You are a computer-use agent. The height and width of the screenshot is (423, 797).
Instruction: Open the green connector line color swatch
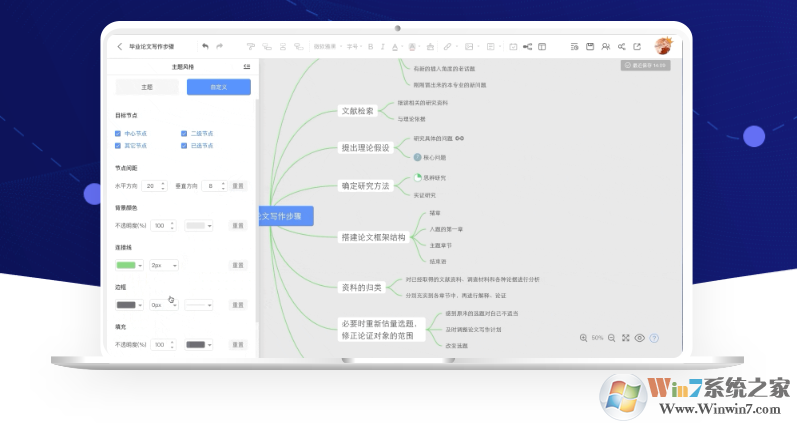[x=128, y=265]
